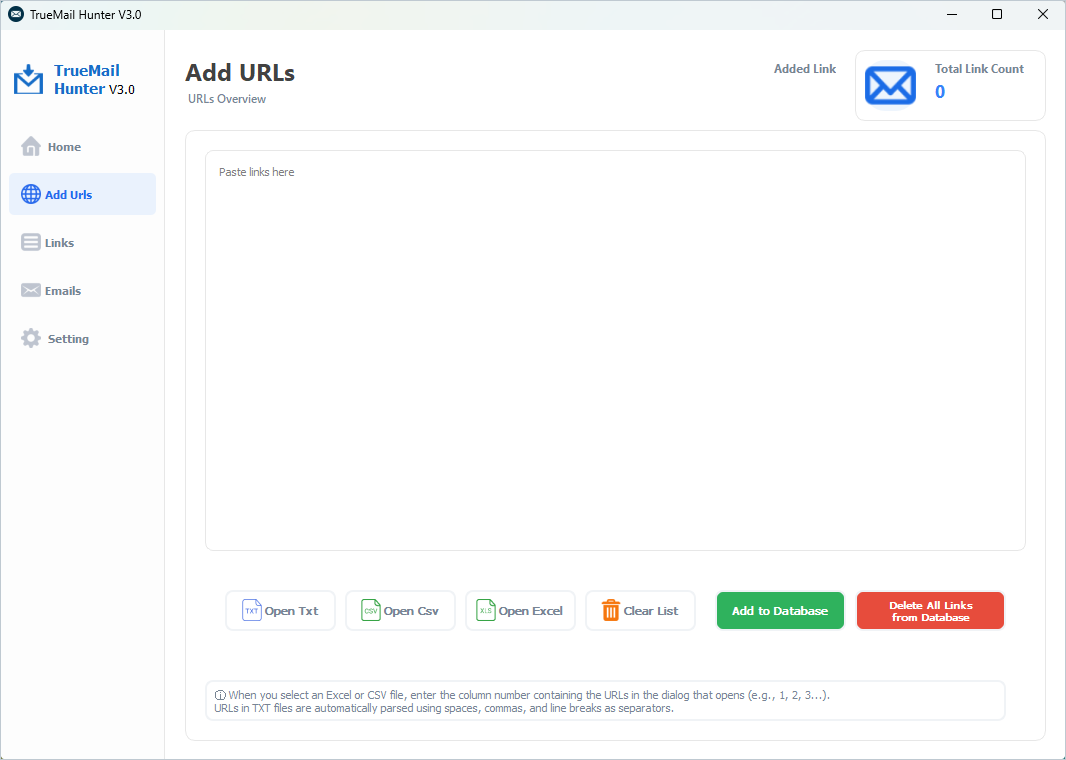Click the list icon beside Links
1066x760 pixels.
(31, 243)
